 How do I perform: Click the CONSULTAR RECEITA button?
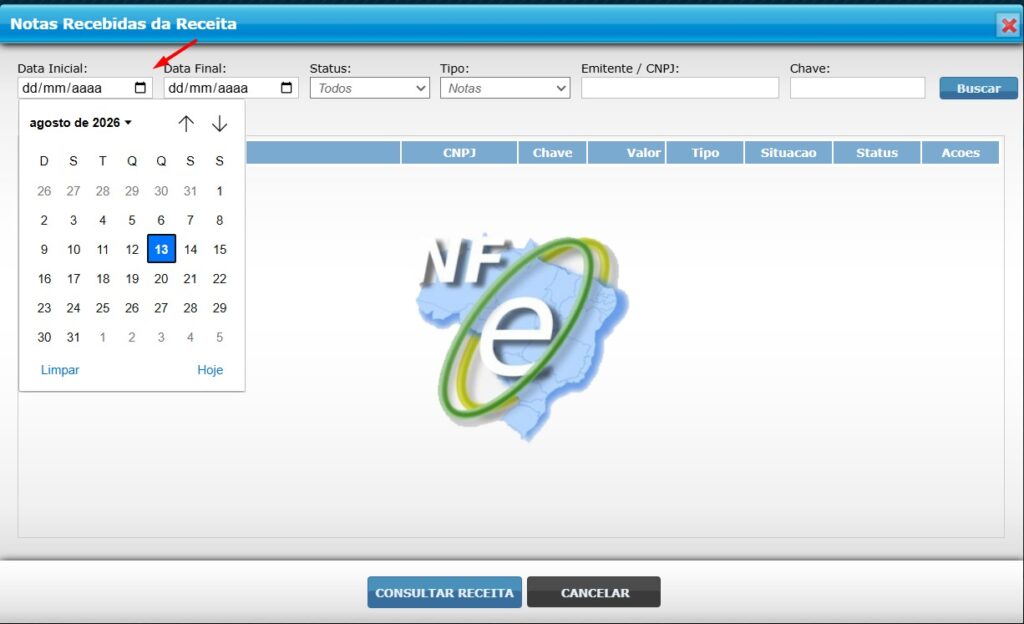coord(444,592)
